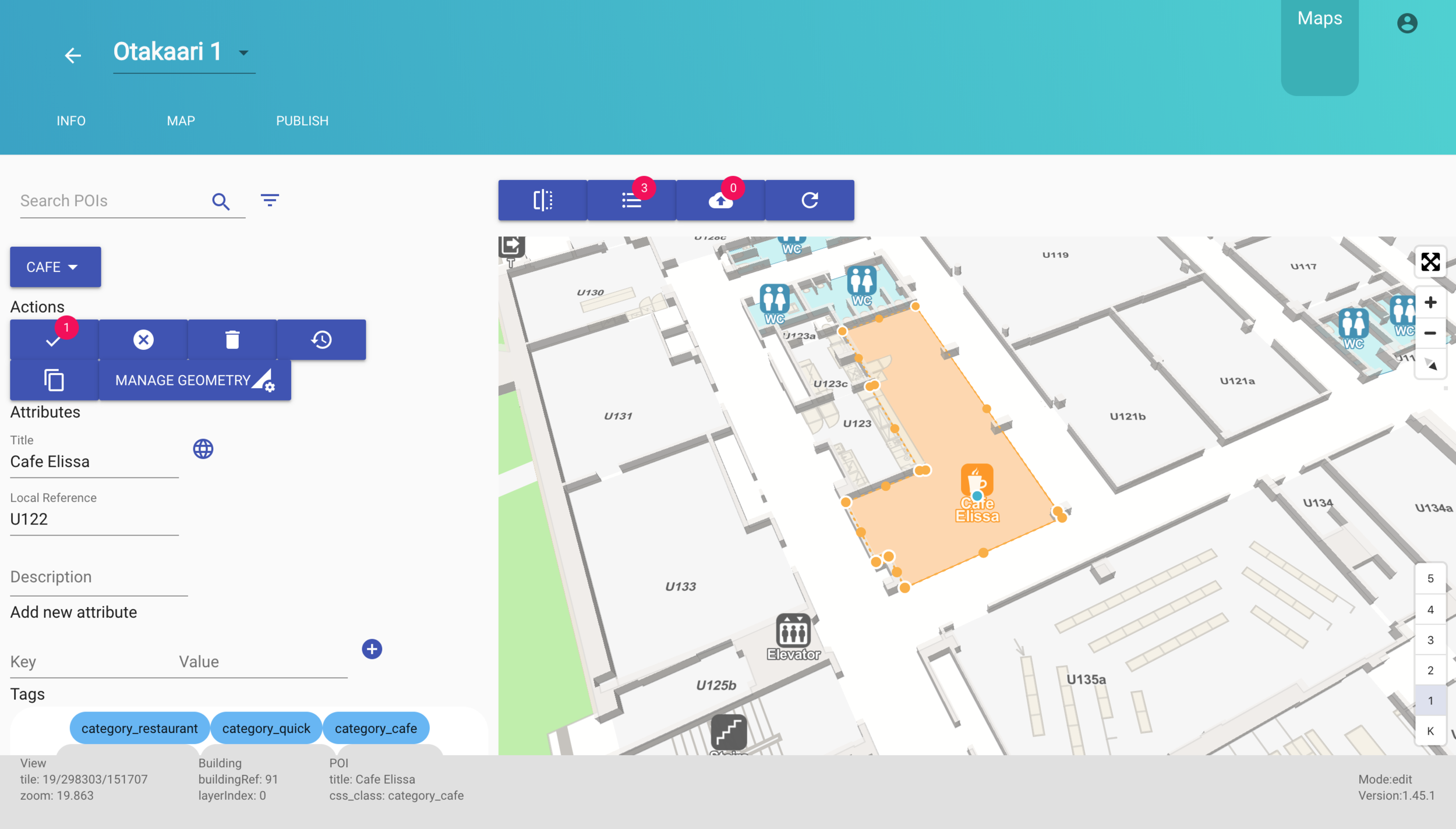Click the MANAGE GEOMETRY button
Screen dimensions: 1456x829
(x=195, y=380)
